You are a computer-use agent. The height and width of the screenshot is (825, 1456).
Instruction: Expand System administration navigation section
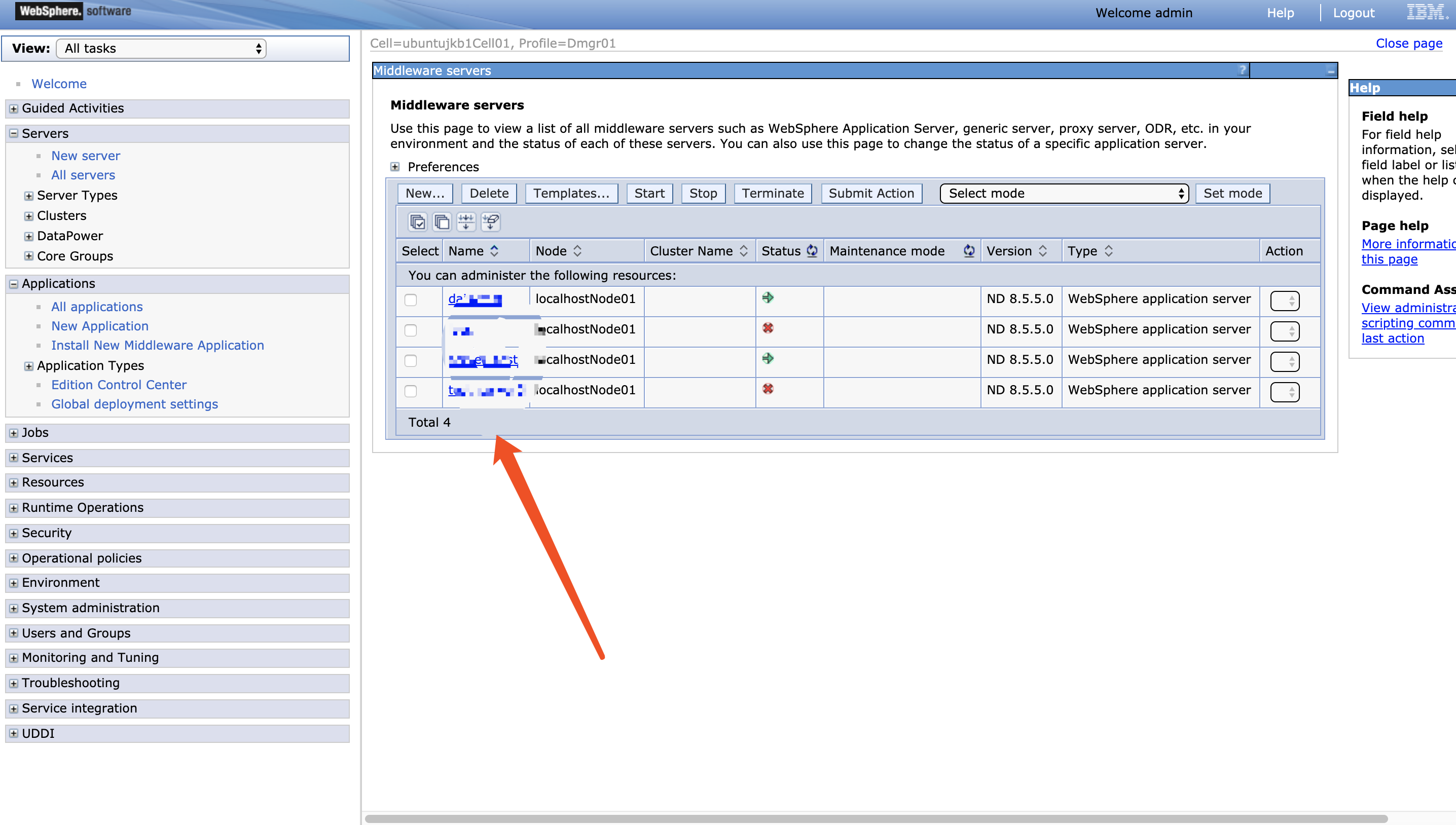click(14, 609)
